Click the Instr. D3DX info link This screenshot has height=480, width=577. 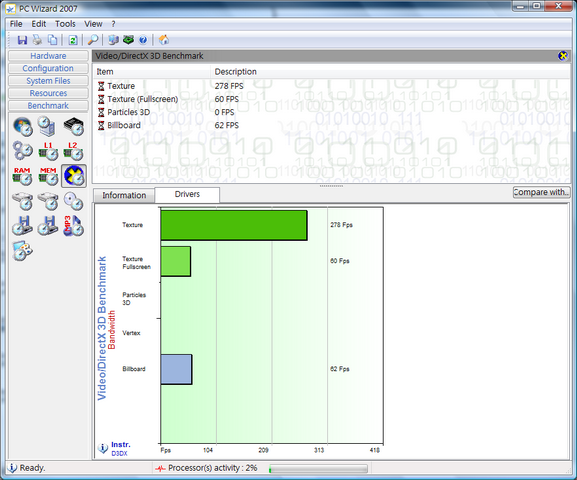120,449
